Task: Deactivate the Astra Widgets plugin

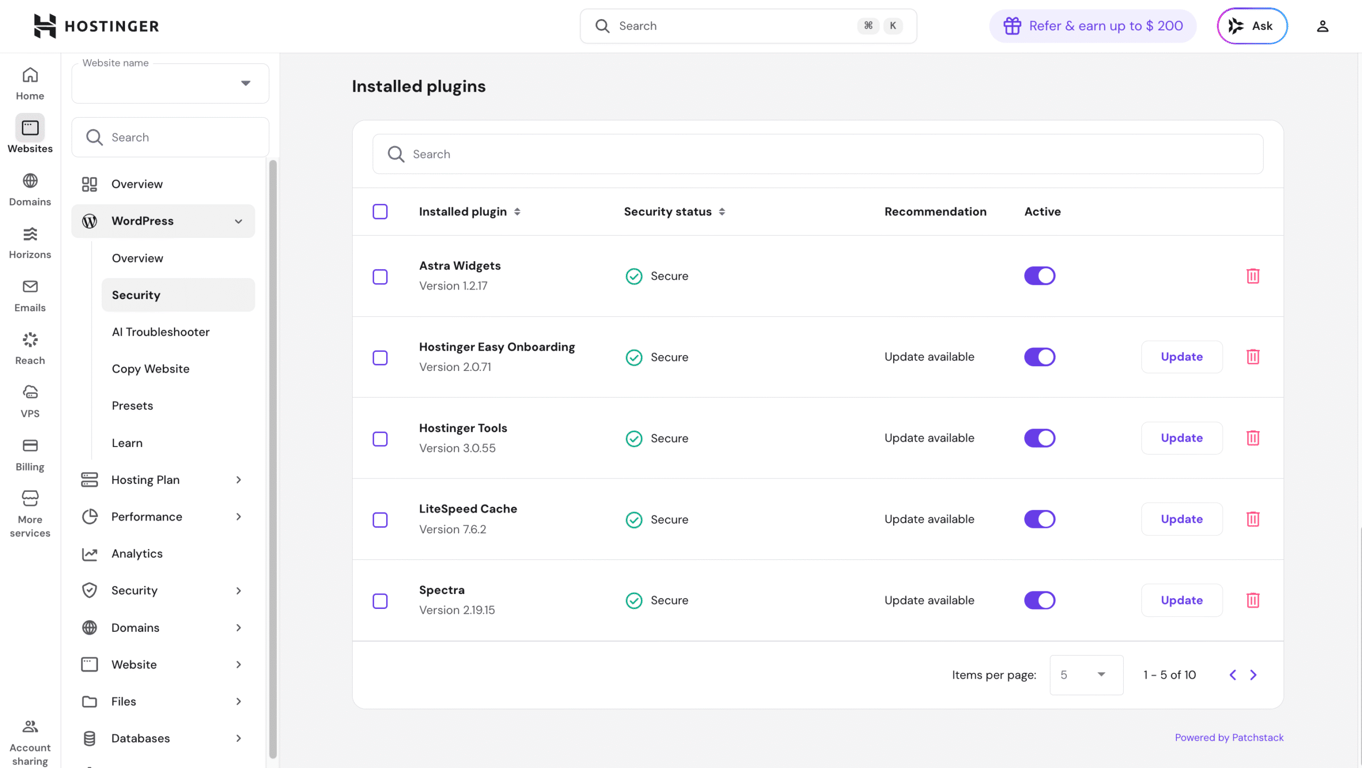Action: point(1039,275)
